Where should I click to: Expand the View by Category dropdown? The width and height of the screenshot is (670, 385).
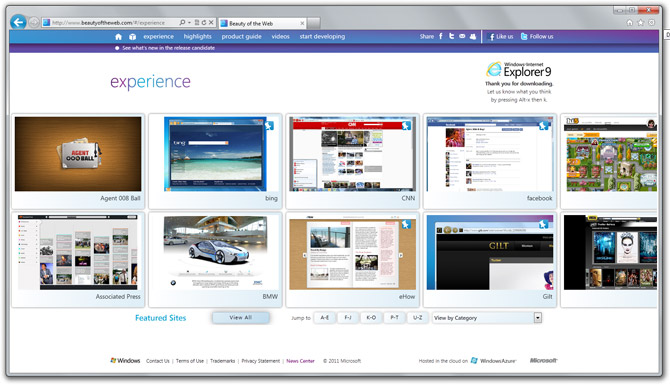point(538,317)
